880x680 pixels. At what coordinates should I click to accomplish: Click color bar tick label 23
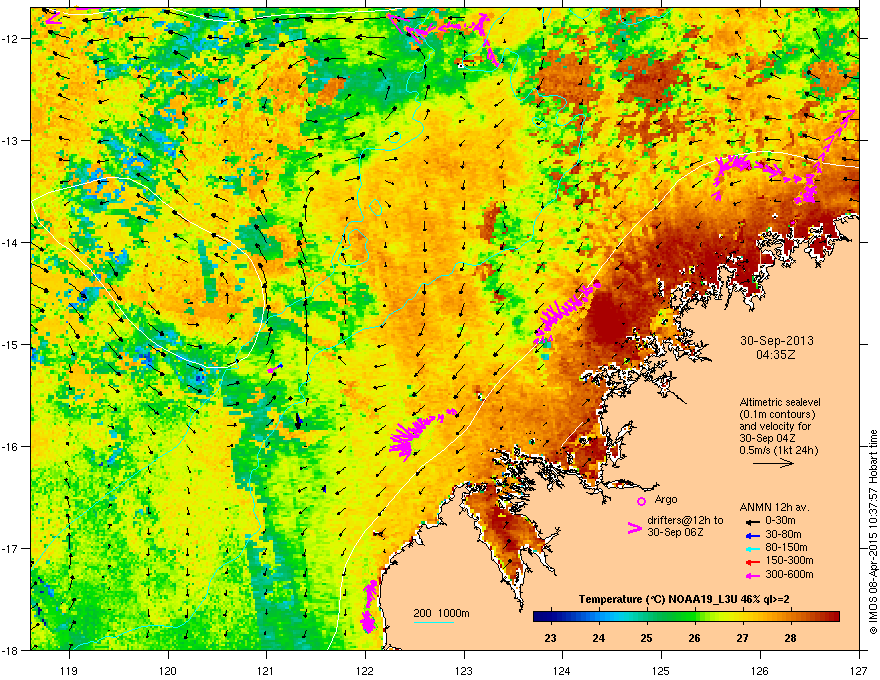(550, 638)
